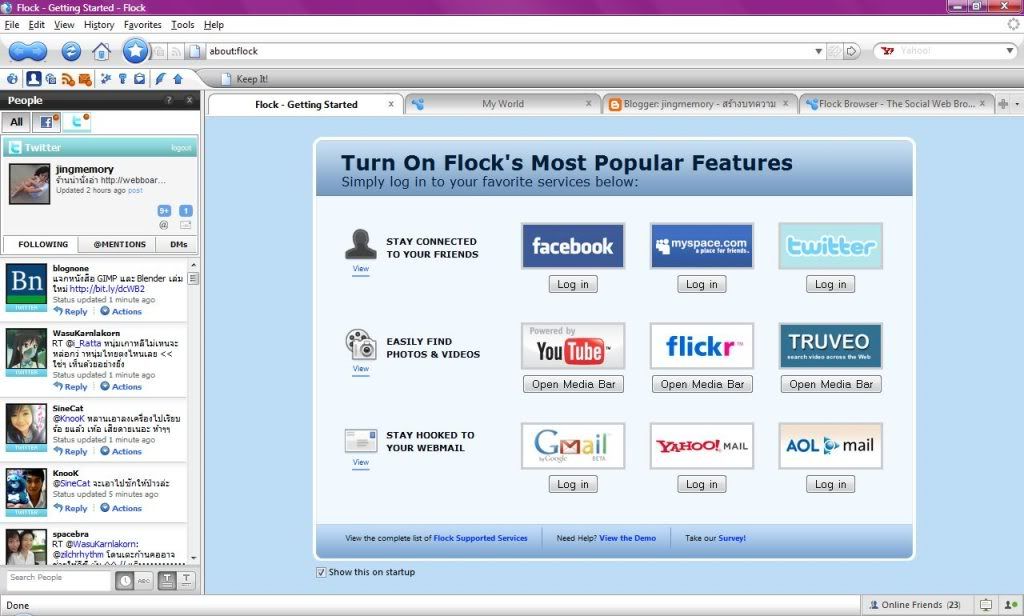Viewport: 1024px width, 616px height.
Task: Select the DMs tab in Twitter panel
Action: 178,244
